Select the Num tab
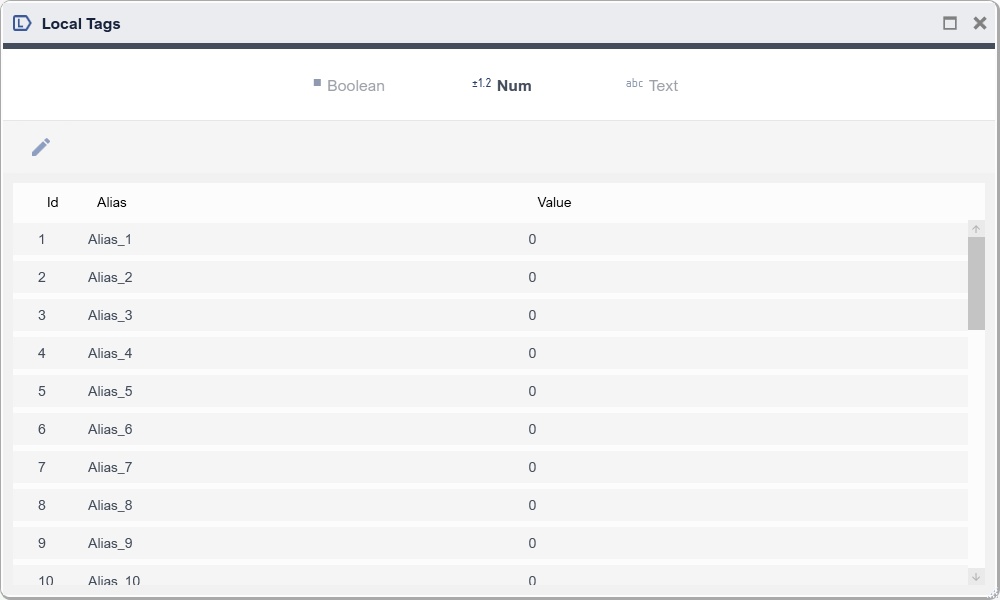The width and height of the screenshot is (1000, 600). click(503, 86)
